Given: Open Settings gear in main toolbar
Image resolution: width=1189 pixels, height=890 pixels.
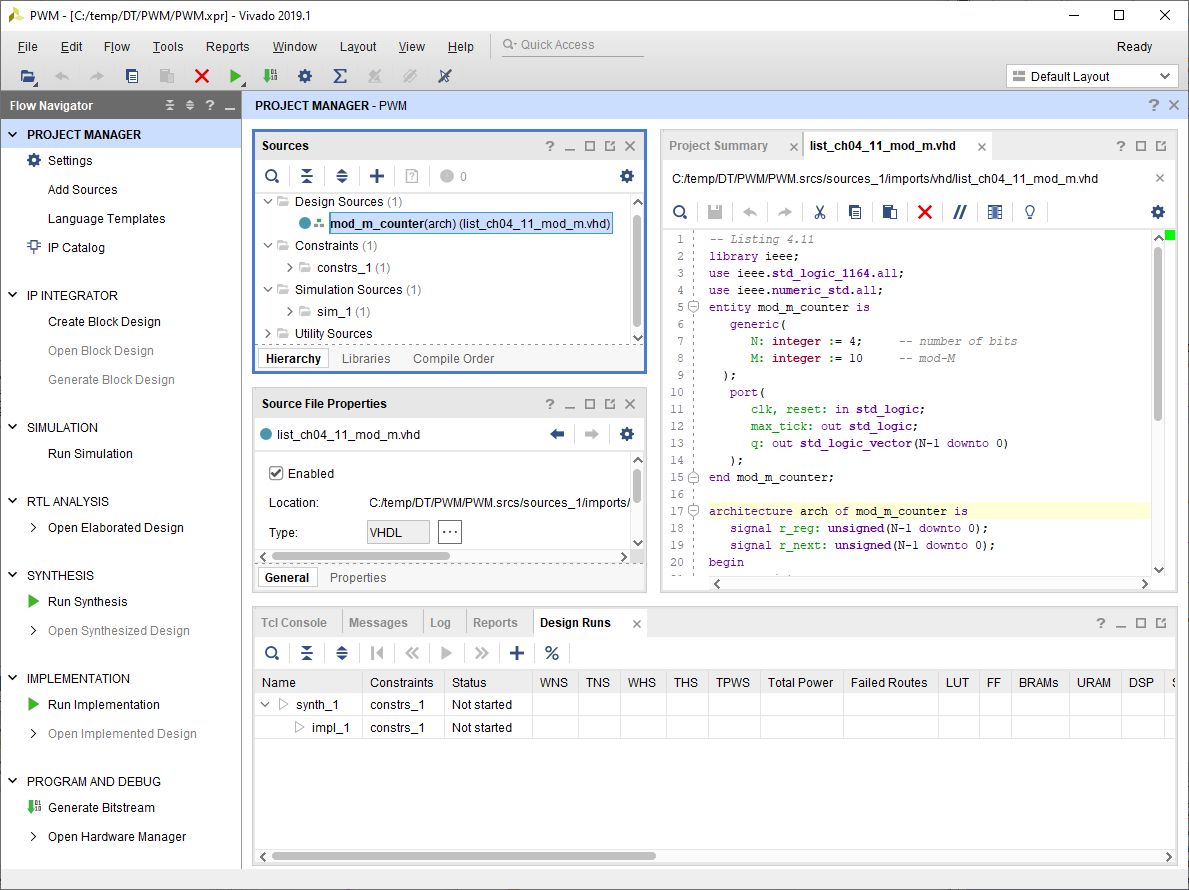Looking at the screenshot, I should click(305, 76).
